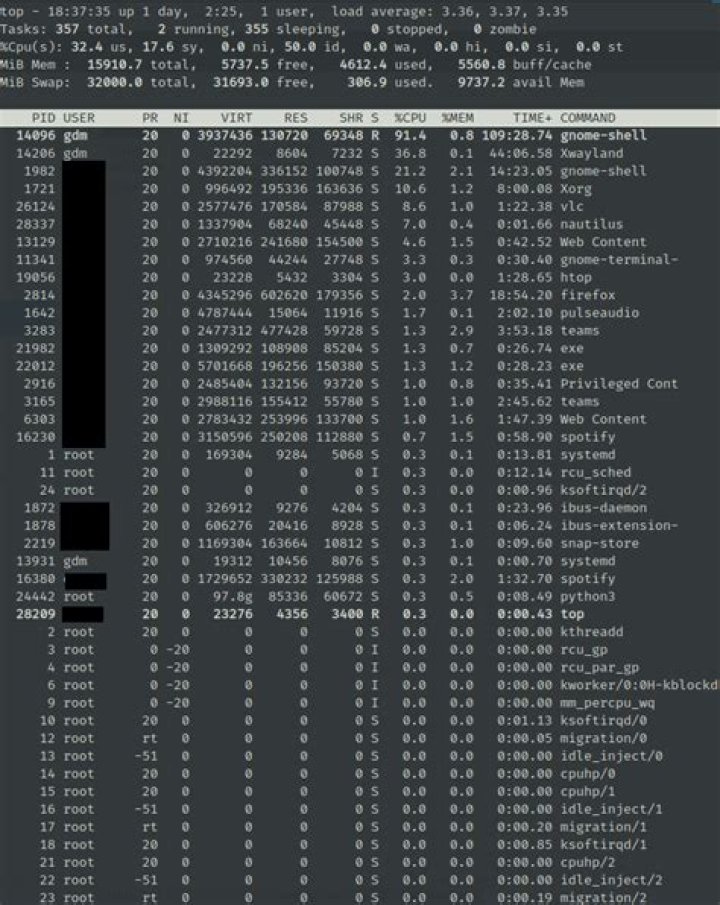Click the USER column header

[x=79, y=118]
